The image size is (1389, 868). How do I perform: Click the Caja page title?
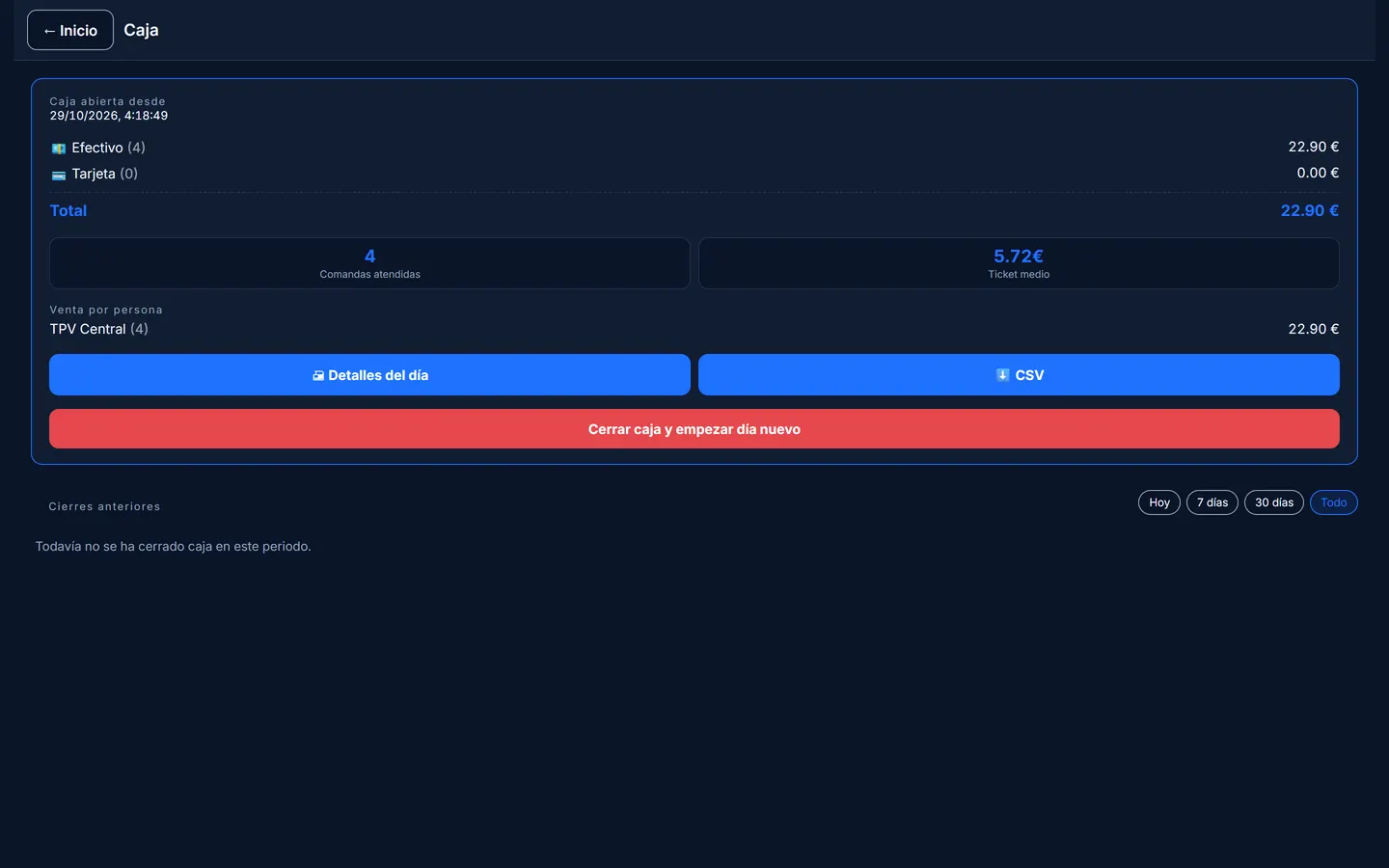coord(141,30)
